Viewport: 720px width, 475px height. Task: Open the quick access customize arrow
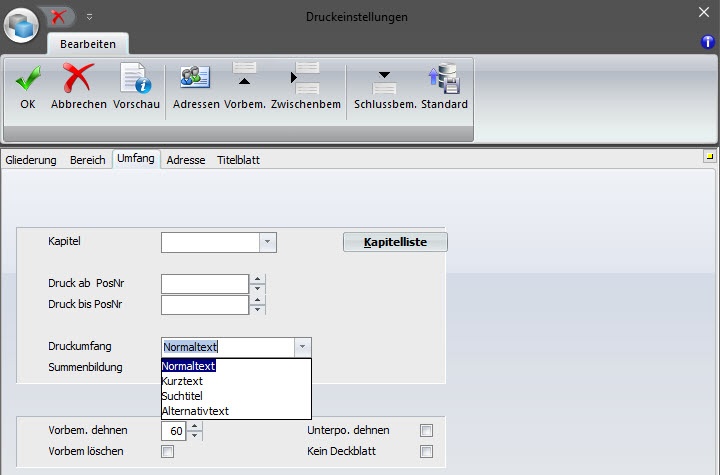[90, 17]
